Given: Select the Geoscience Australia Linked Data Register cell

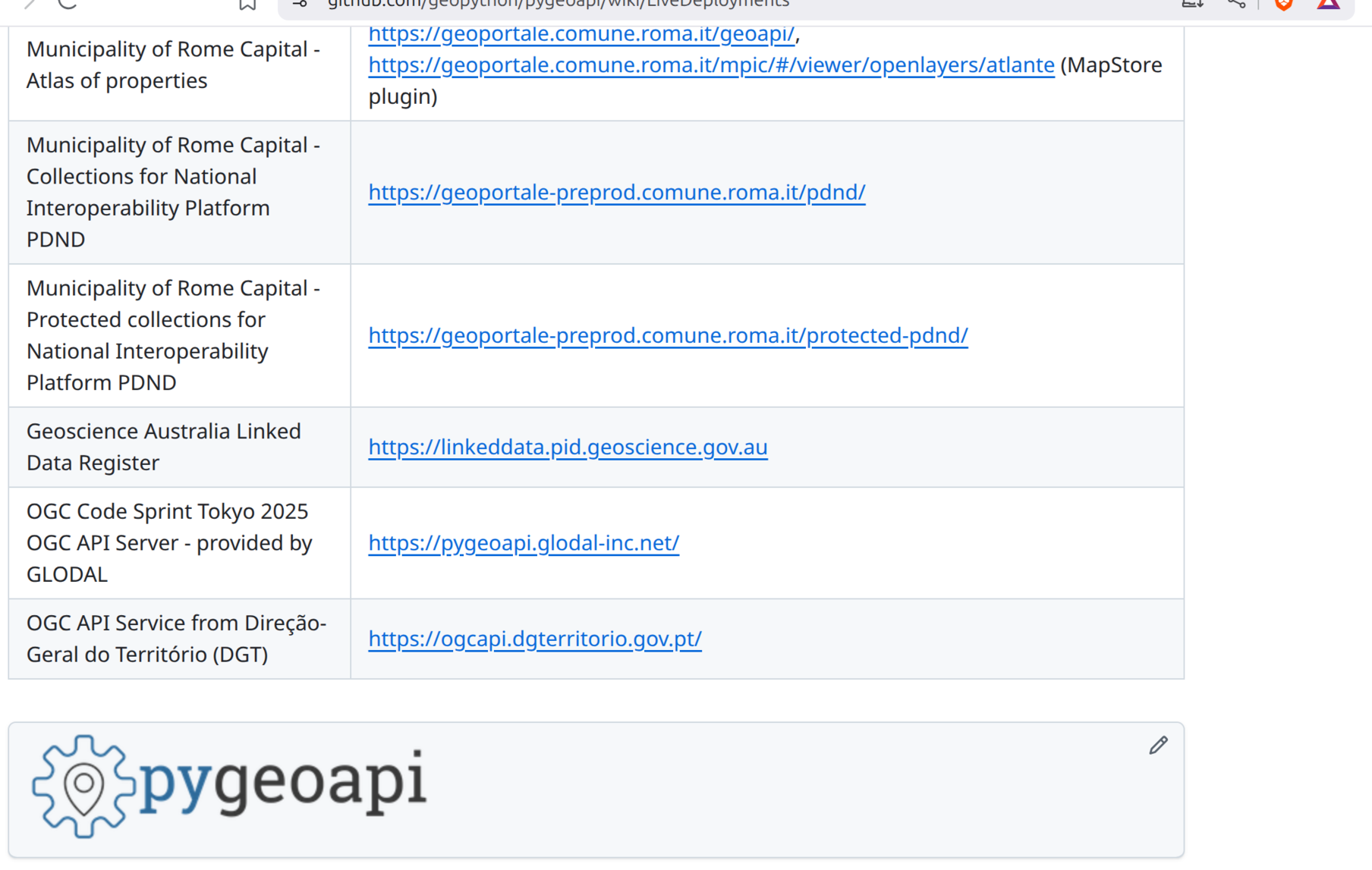Looking at the screenshot, I should [x=179, y=448].
